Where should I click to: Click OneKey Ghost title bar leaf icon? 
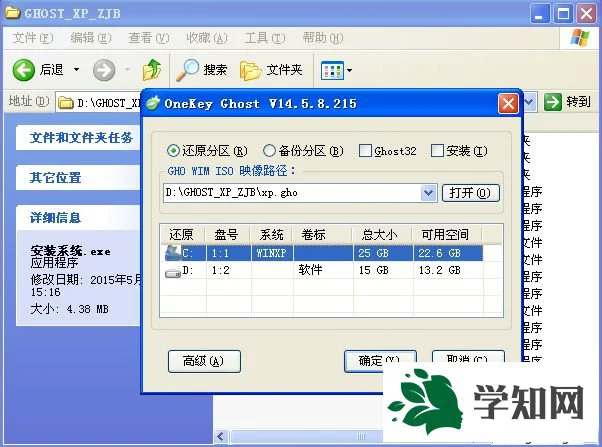[152, 103]
